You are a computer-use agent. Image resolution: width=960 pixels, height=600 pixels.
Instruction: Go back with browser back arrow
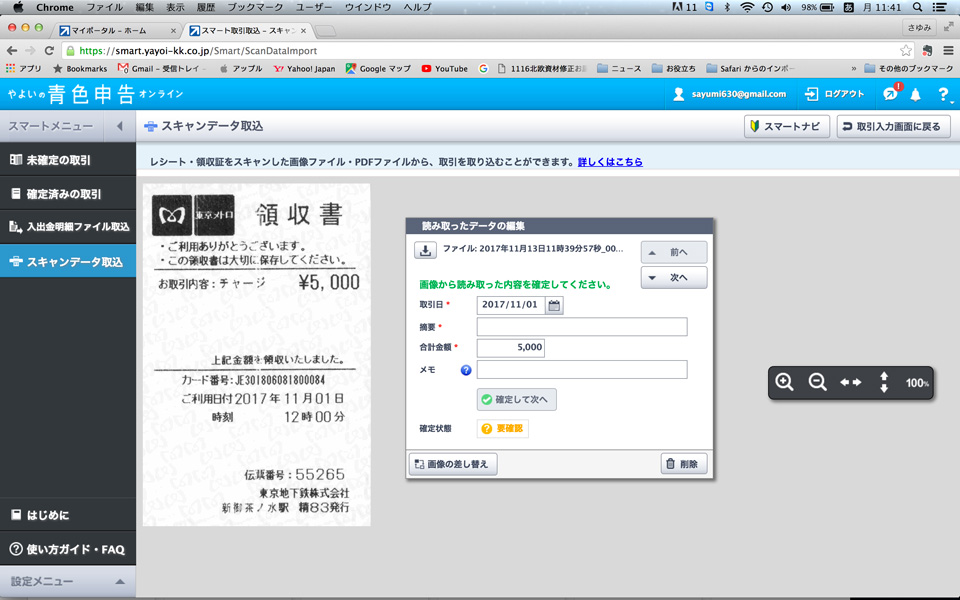pos(12,51)
